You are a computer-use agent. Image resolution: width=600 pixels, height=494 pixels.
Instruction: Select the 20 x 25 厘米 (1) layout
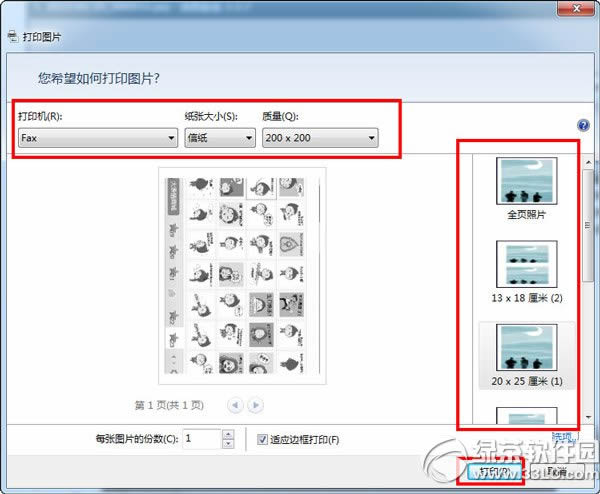click(x=527, y=355)
